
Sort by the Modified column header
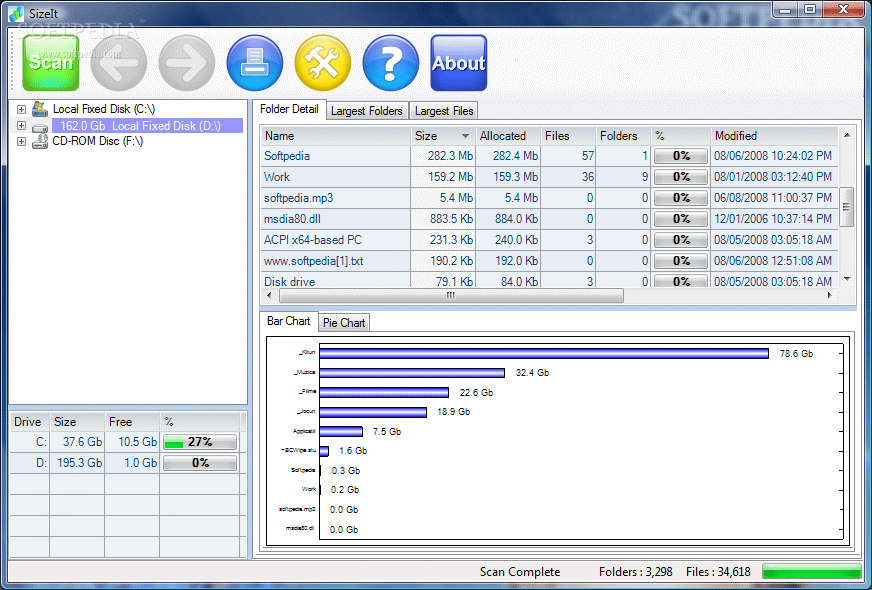(774, 136)
